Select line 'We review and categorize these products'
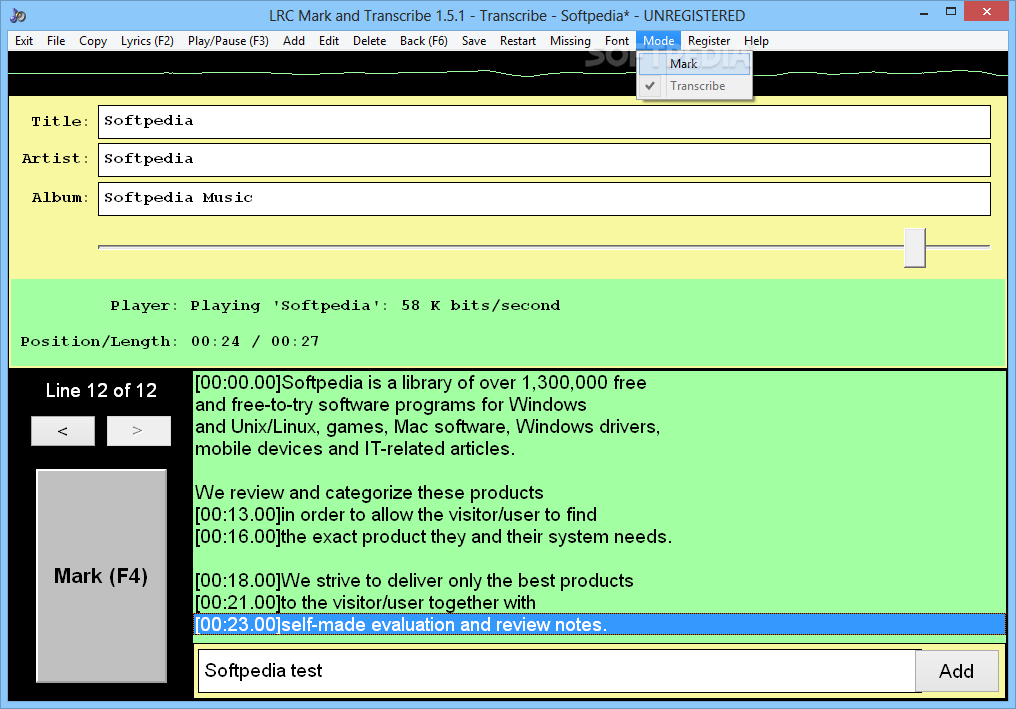 [599, 493]
